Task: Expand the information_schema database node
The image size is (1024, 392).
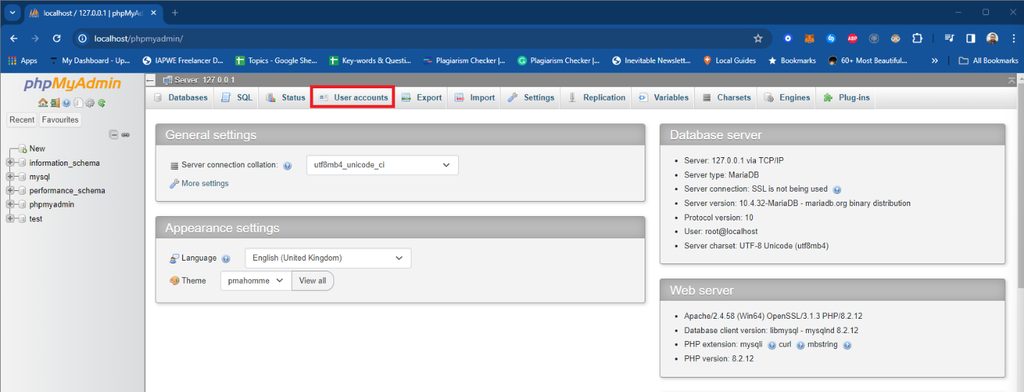Action: (10, 163)
